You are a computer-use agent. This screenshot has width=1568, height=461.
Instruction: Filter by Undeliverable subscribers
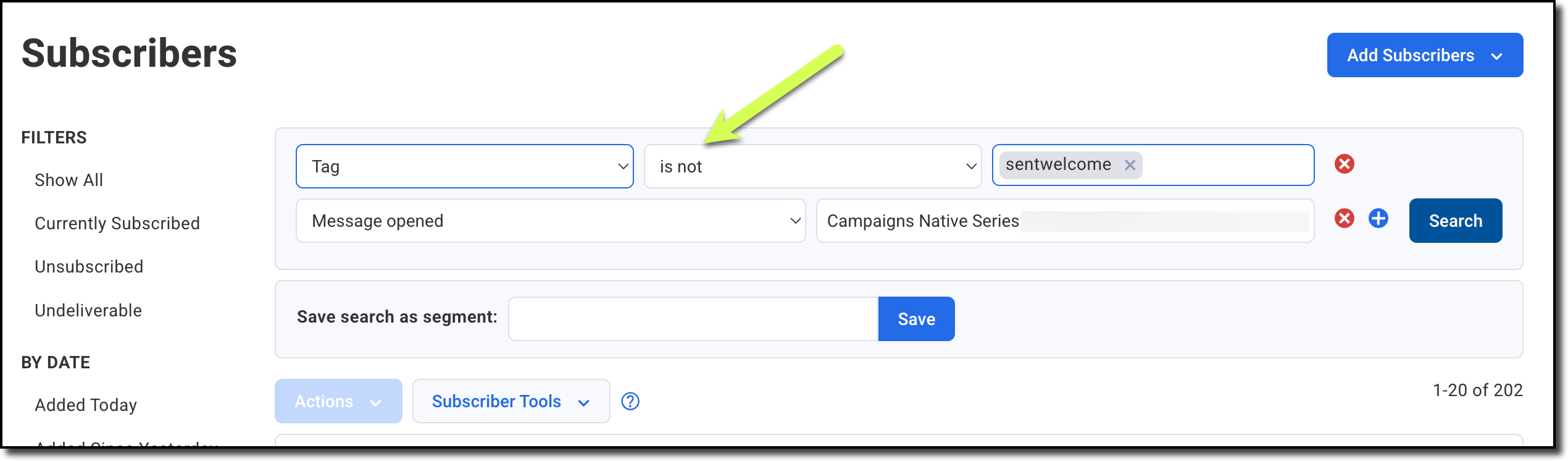coord(88,311)
